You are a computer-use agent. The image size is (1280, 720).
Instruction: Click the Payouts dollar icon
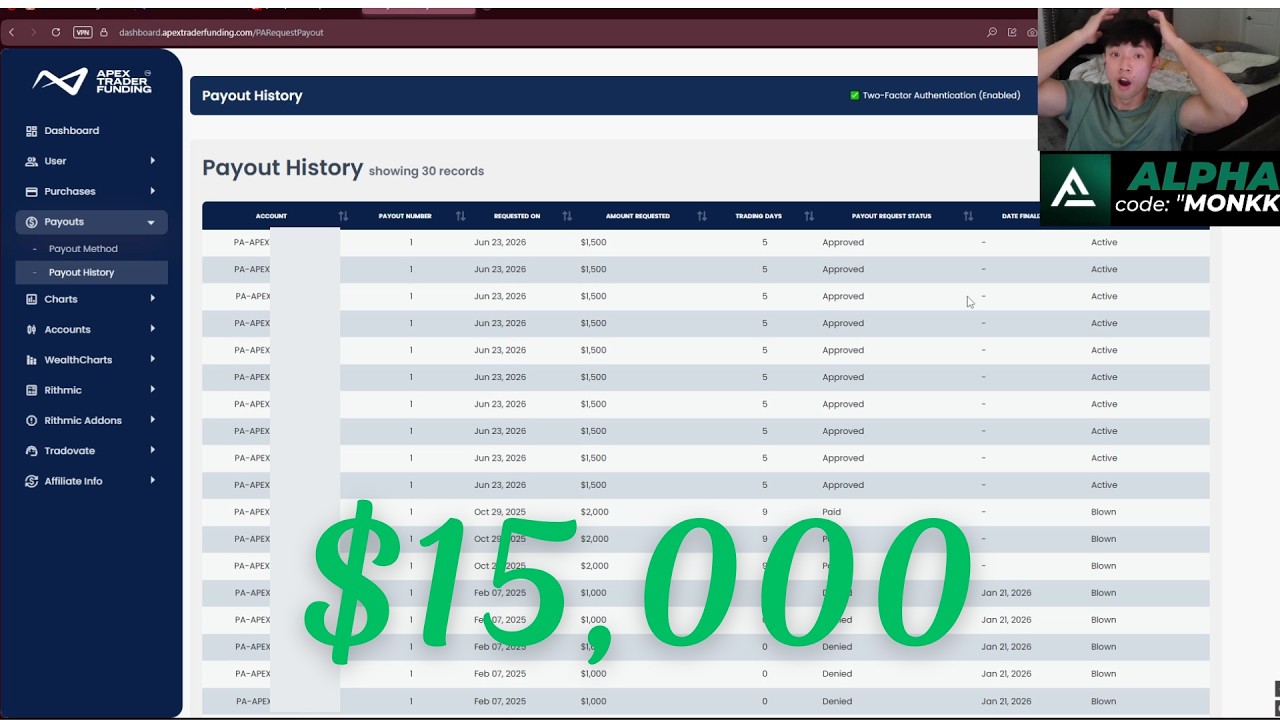(x=31, y=222)
